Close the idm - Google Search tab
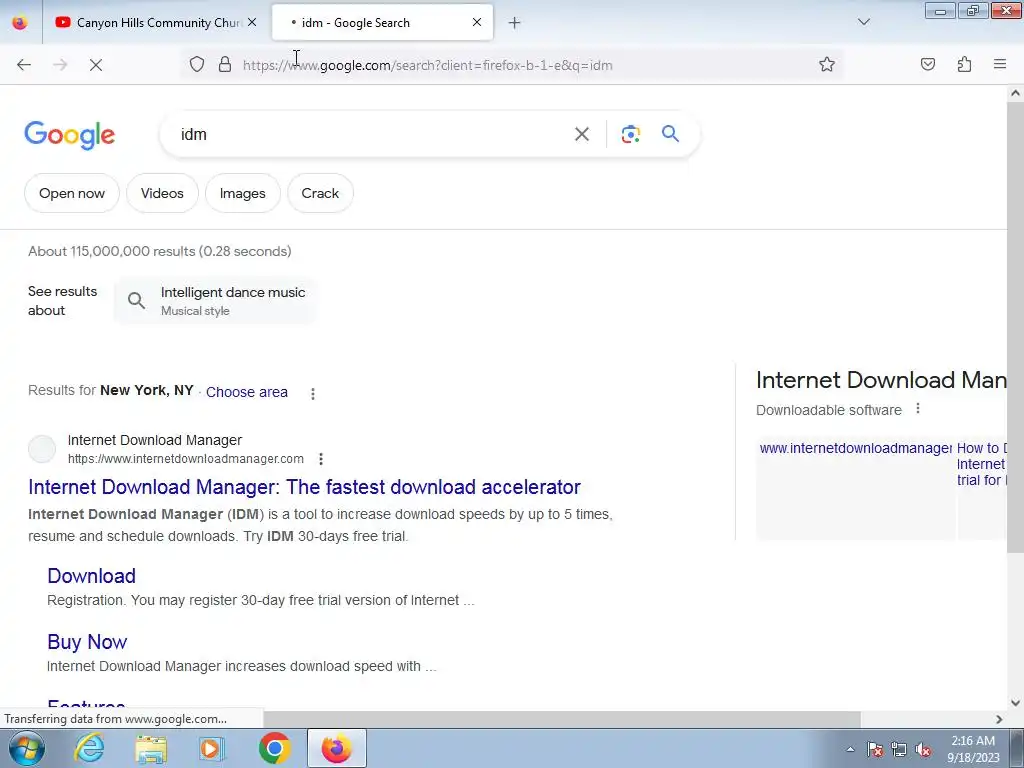Image resolution: width=1024 pixels, height=768 pixels. pos(477,22)
